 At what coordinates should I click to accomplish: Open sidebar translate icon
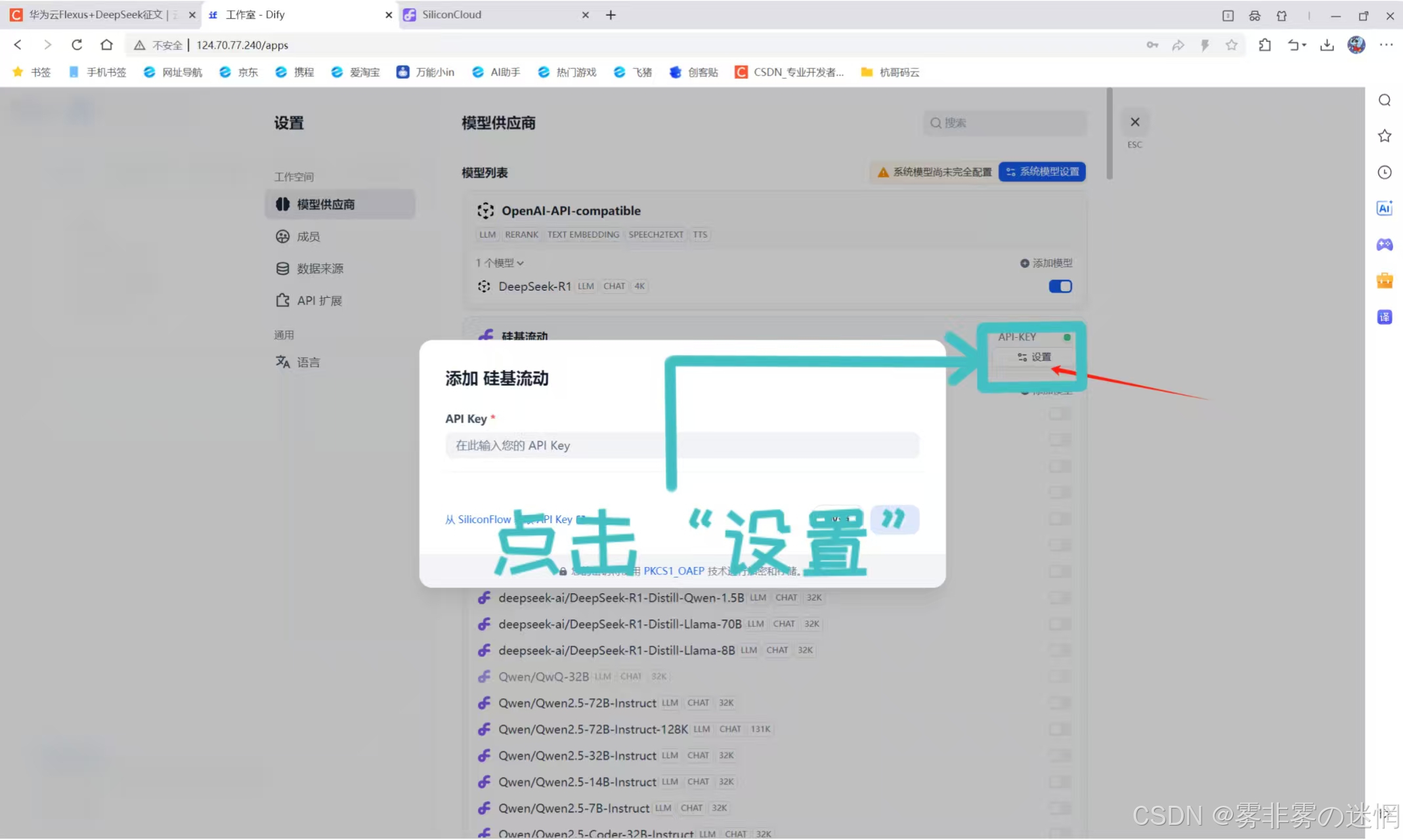(x=1385, y=317)
